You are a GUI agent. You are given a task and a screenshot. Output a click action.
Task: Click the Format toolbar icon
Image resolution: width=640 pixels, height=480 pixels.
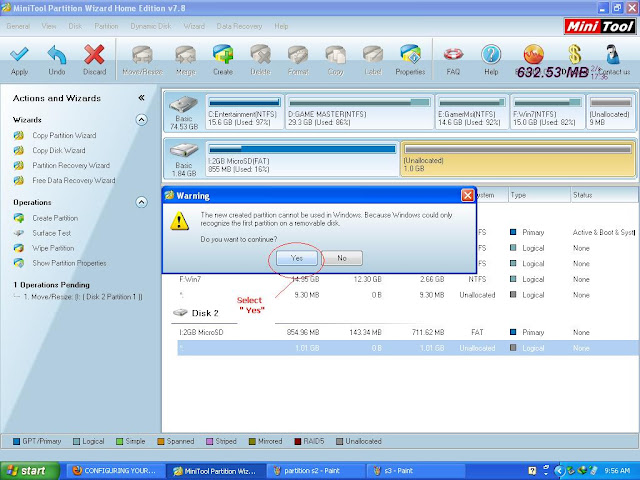(x=298, y=55)
